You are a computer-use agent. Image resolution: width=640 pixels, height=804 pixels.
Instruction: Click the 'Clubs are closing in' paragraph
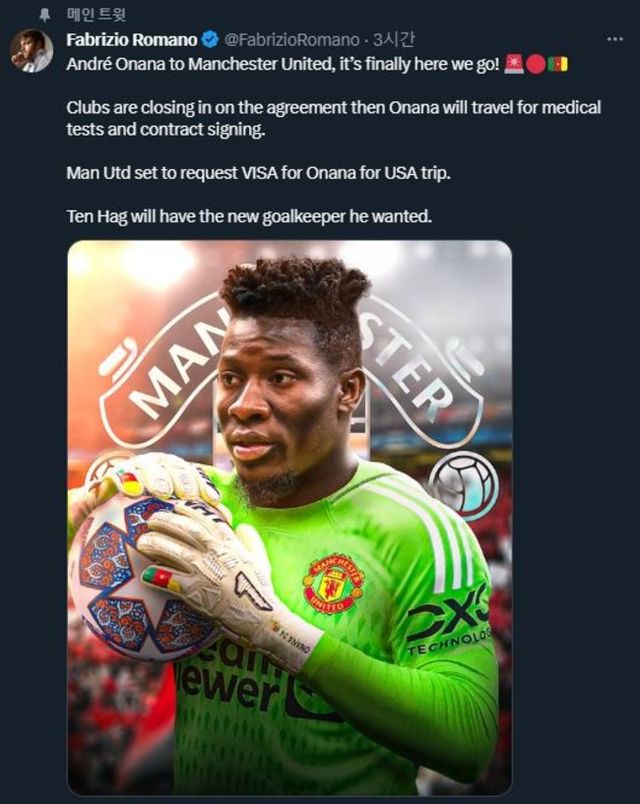point(333,118)
